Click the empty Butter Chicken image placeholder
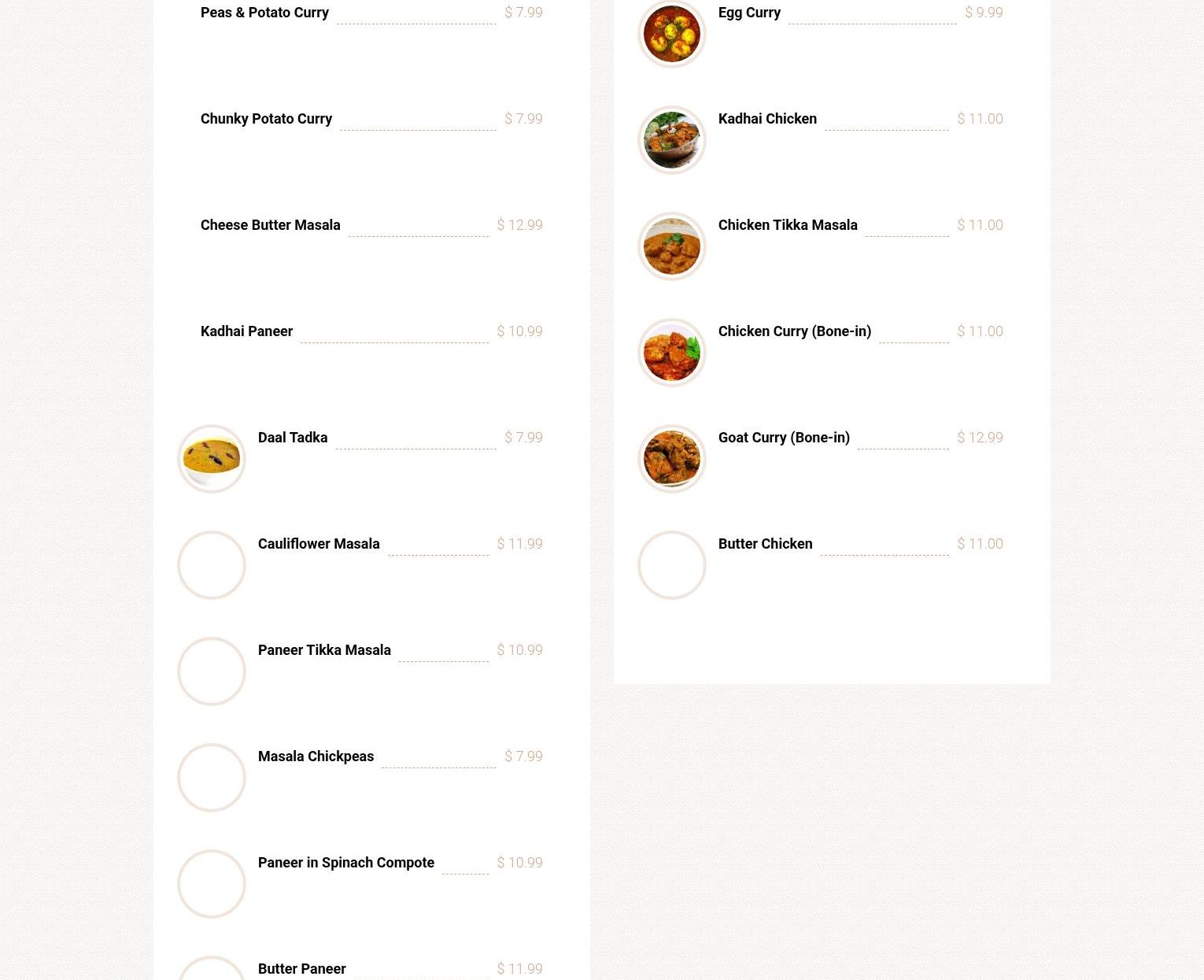This screenshot has width=1204, height=980. click(671, 565)
